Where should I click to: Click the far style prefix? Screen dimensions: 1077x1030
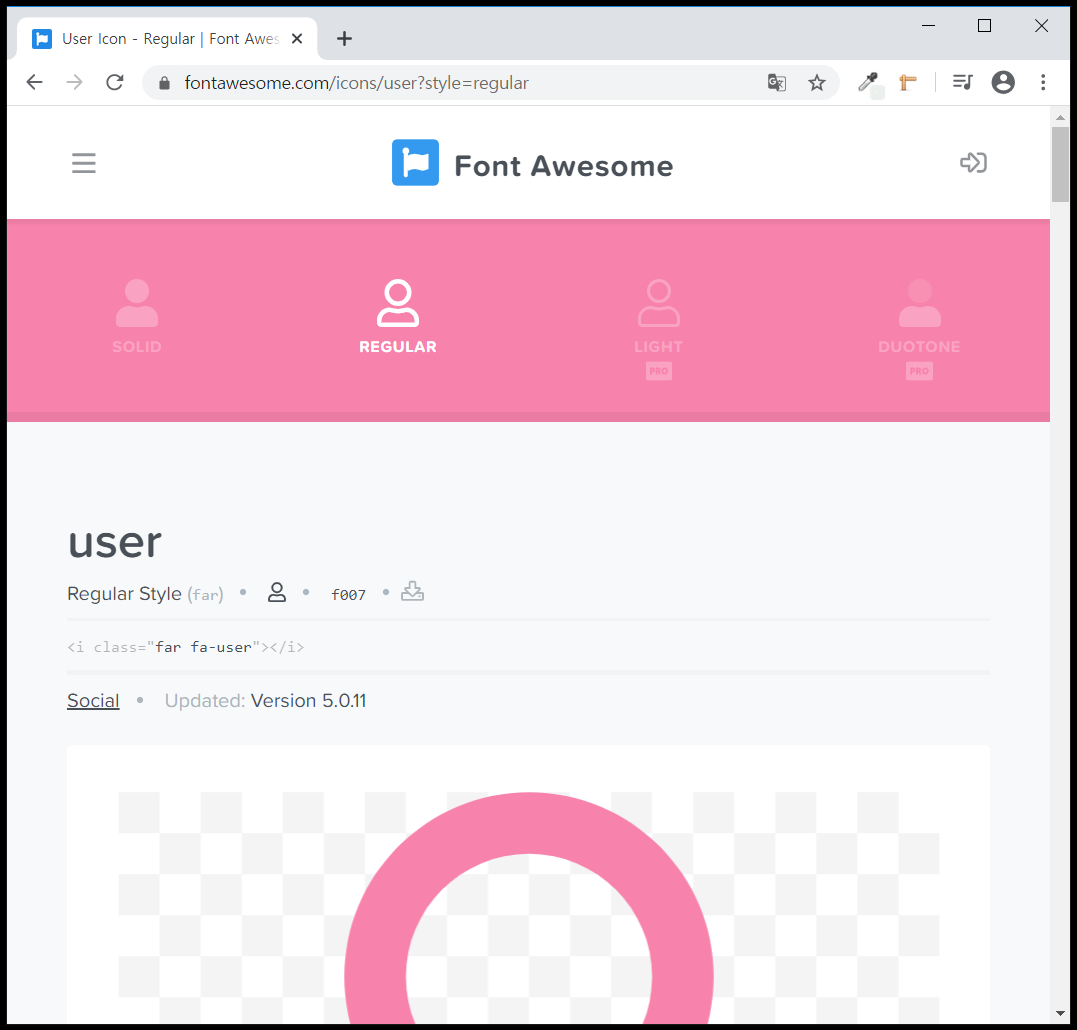coord(205,595)
